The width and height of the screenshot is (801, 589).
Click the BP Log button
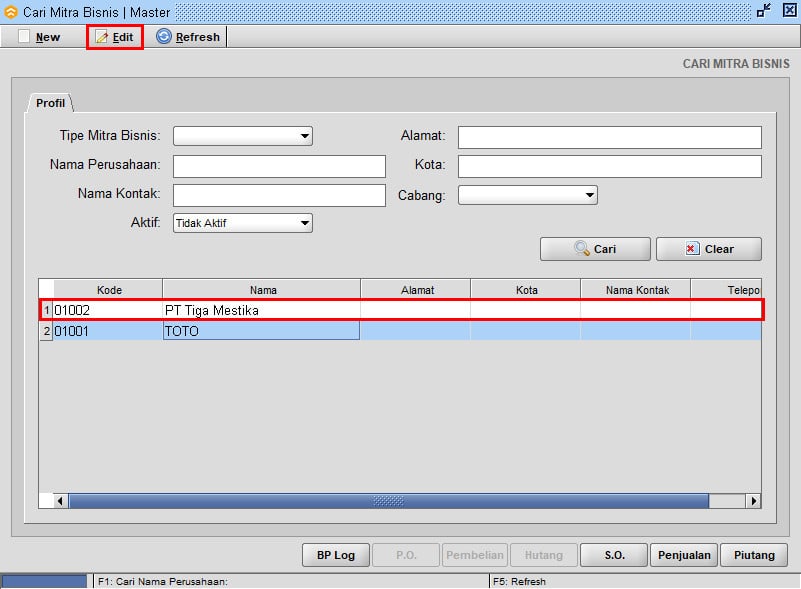click(336, 555)
